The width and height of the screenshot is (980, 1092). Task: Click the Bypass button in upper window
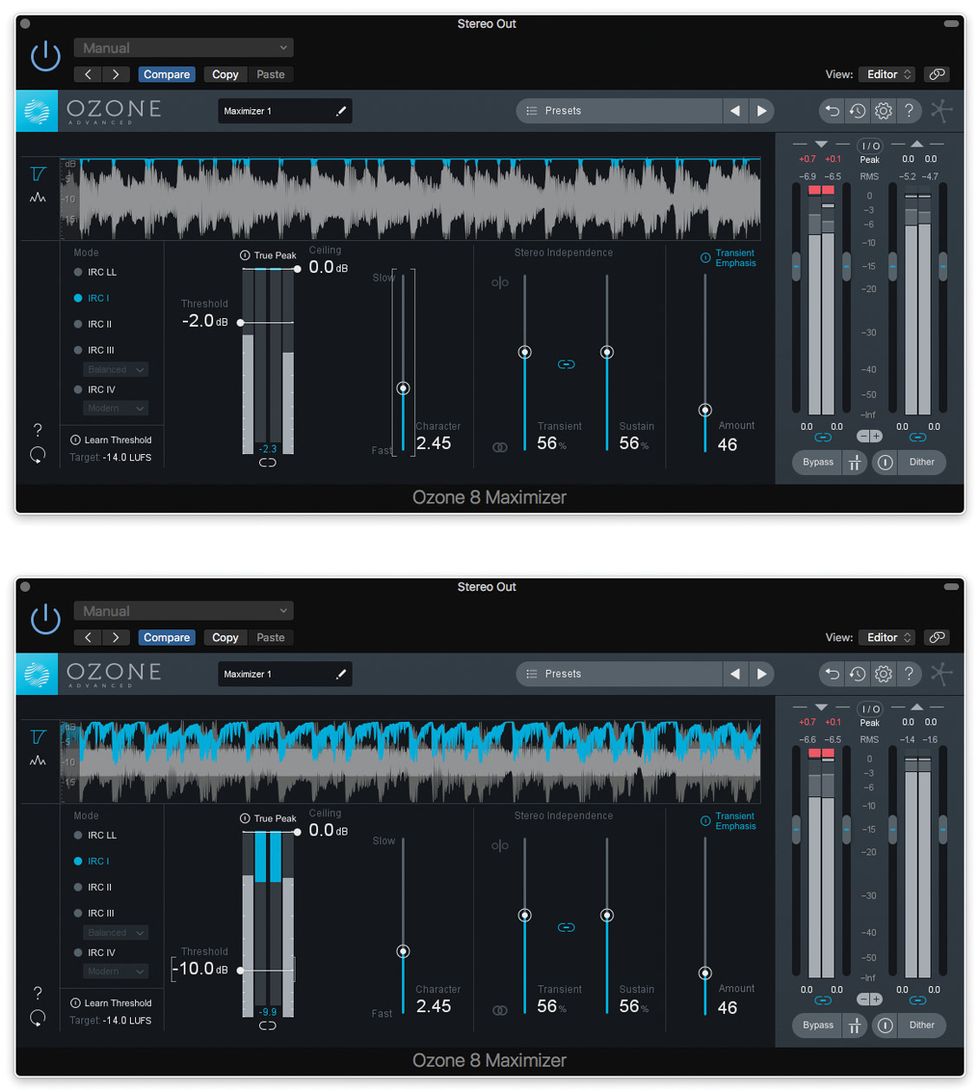[x=818, y=462]
